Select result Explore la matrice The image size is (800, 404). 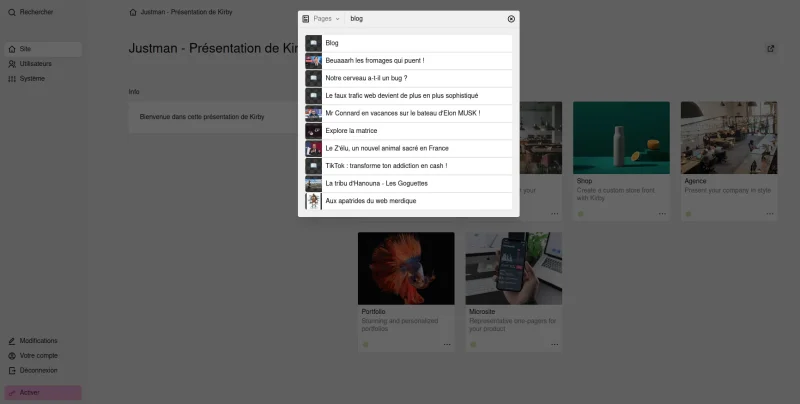click(x=409, y=131)
